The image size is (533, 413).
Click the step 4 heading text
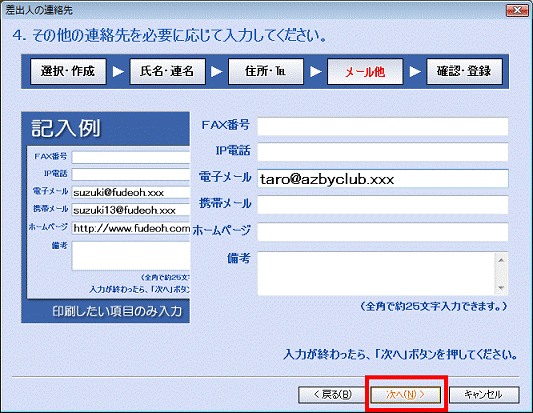[169, 35]
